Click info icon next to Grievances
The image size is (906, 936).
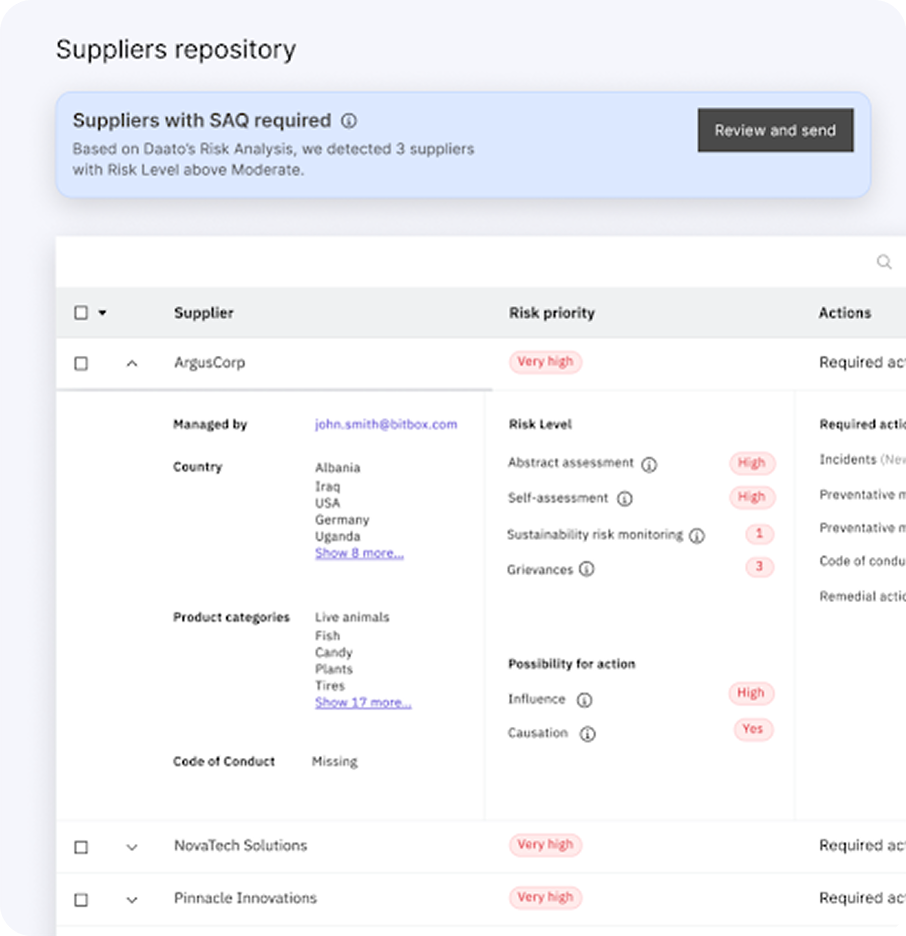[587, 570]
